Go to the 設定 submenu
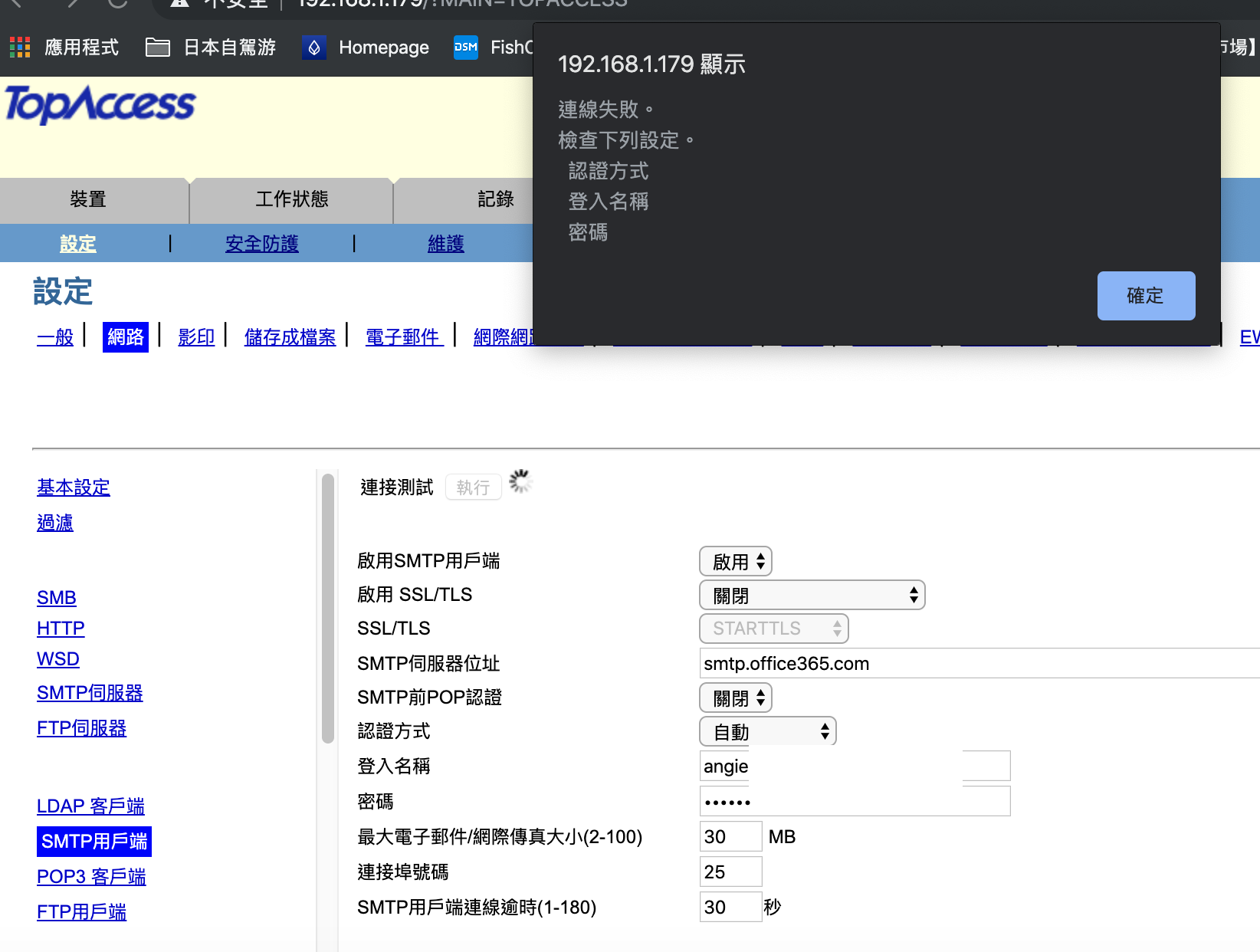Screen dimensions: 1260x952 [x=78, y=244]
